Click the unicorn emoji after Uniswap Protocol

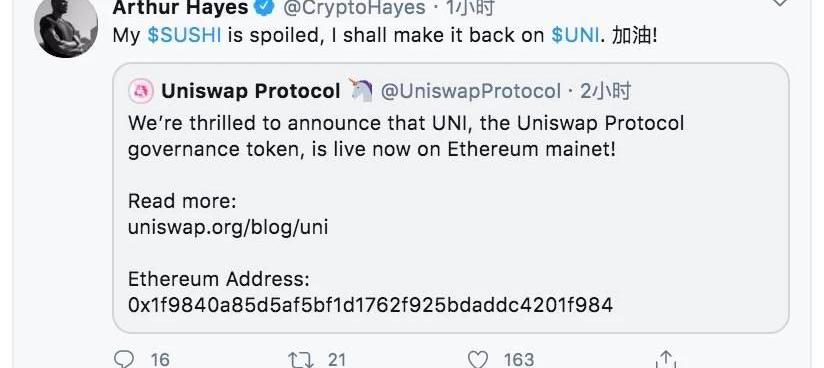[360, 90]
